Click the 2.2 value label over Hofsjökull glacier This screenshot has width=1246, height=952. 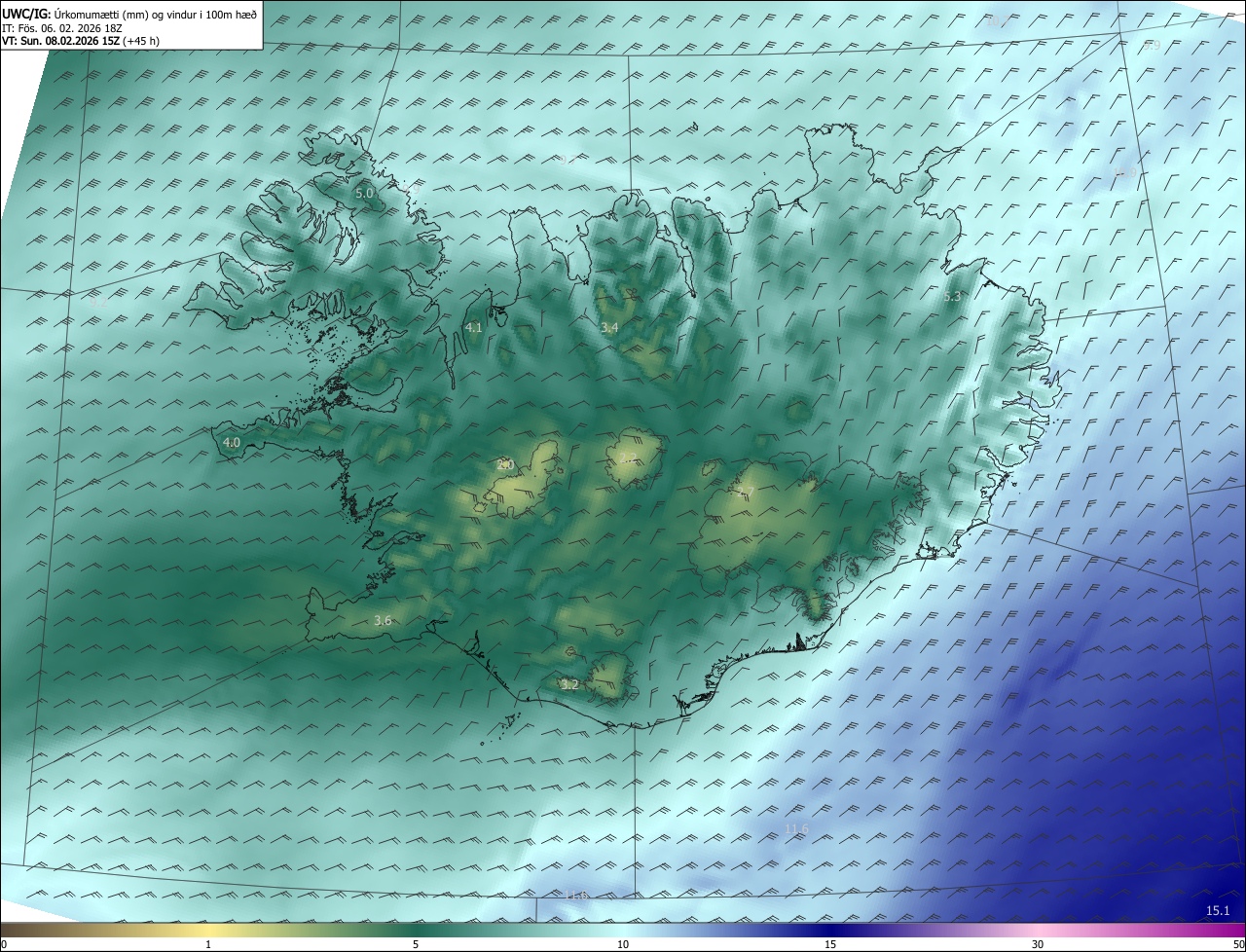click(628, 458)
